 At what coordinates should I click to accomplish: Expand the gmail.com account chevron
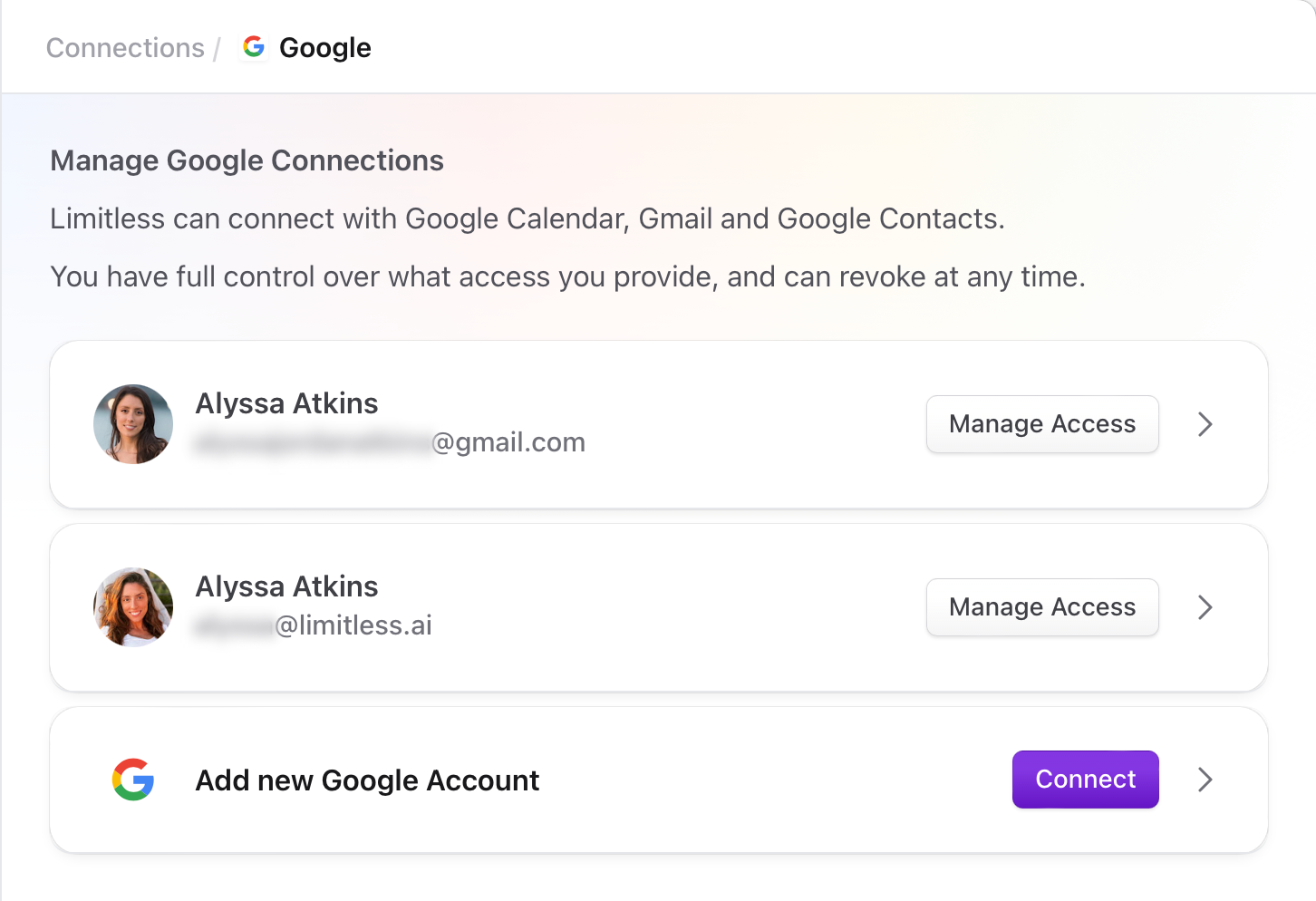[1205, 424]
